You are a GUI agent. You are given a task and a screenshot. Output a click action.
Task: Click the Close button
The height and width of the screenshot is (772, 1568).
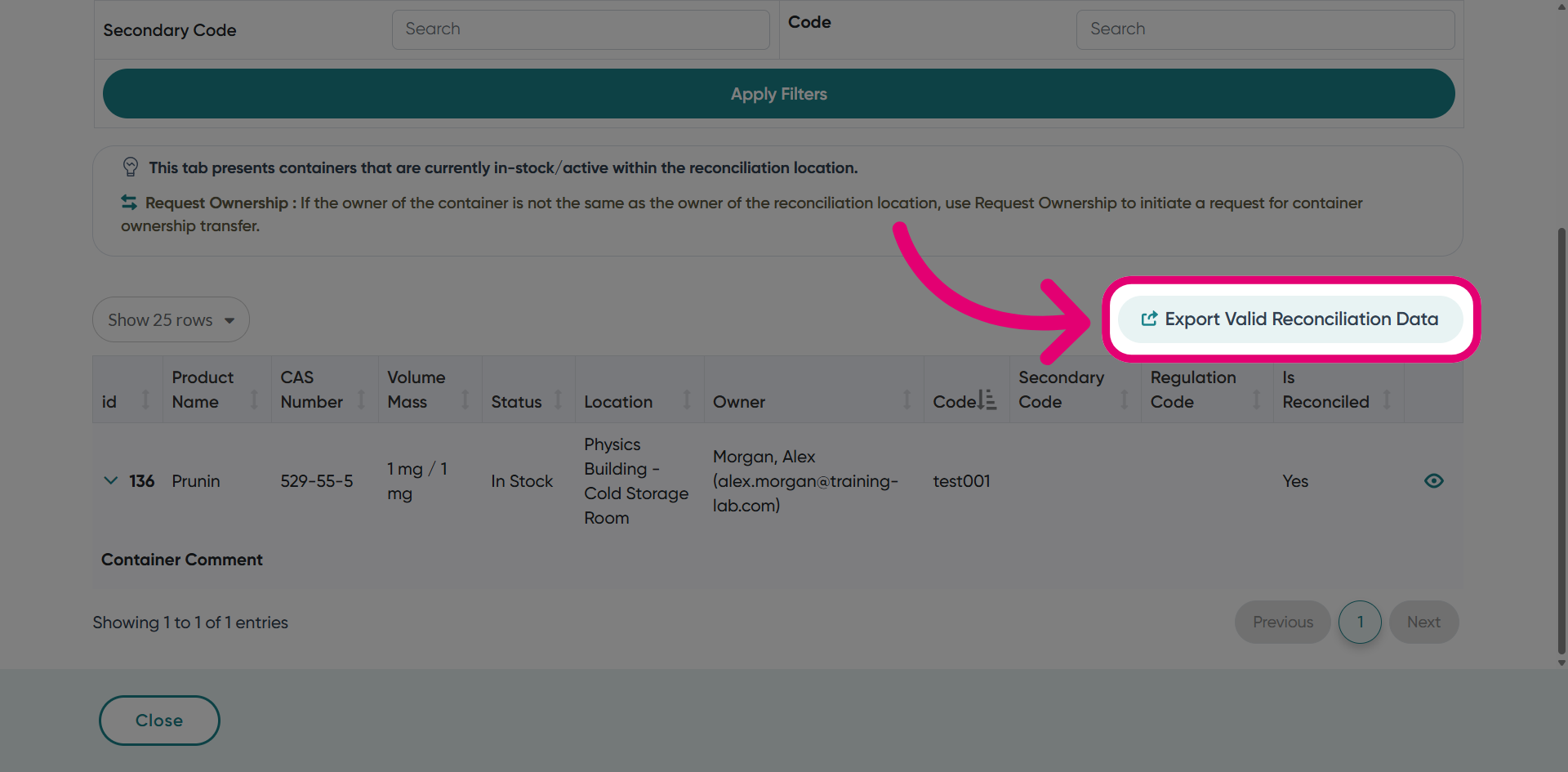pos(159,720)
